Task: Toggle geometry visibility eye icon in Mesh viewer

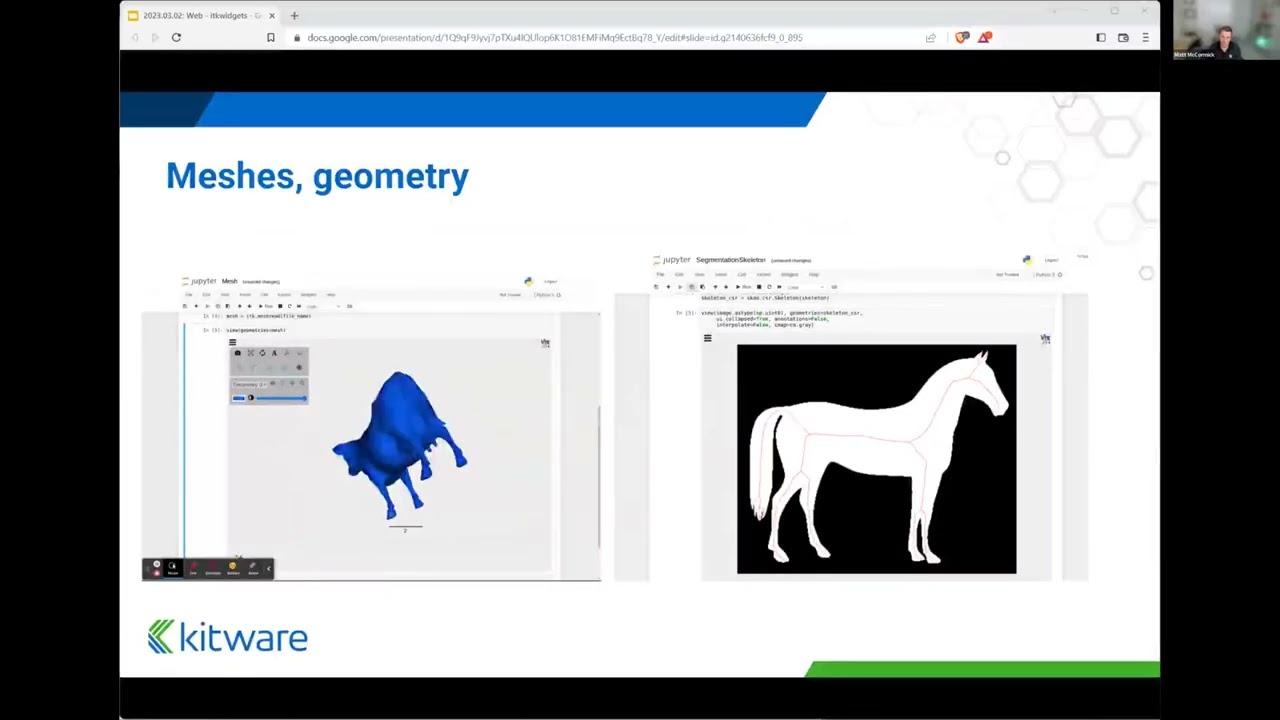Action: coord(273,384)
